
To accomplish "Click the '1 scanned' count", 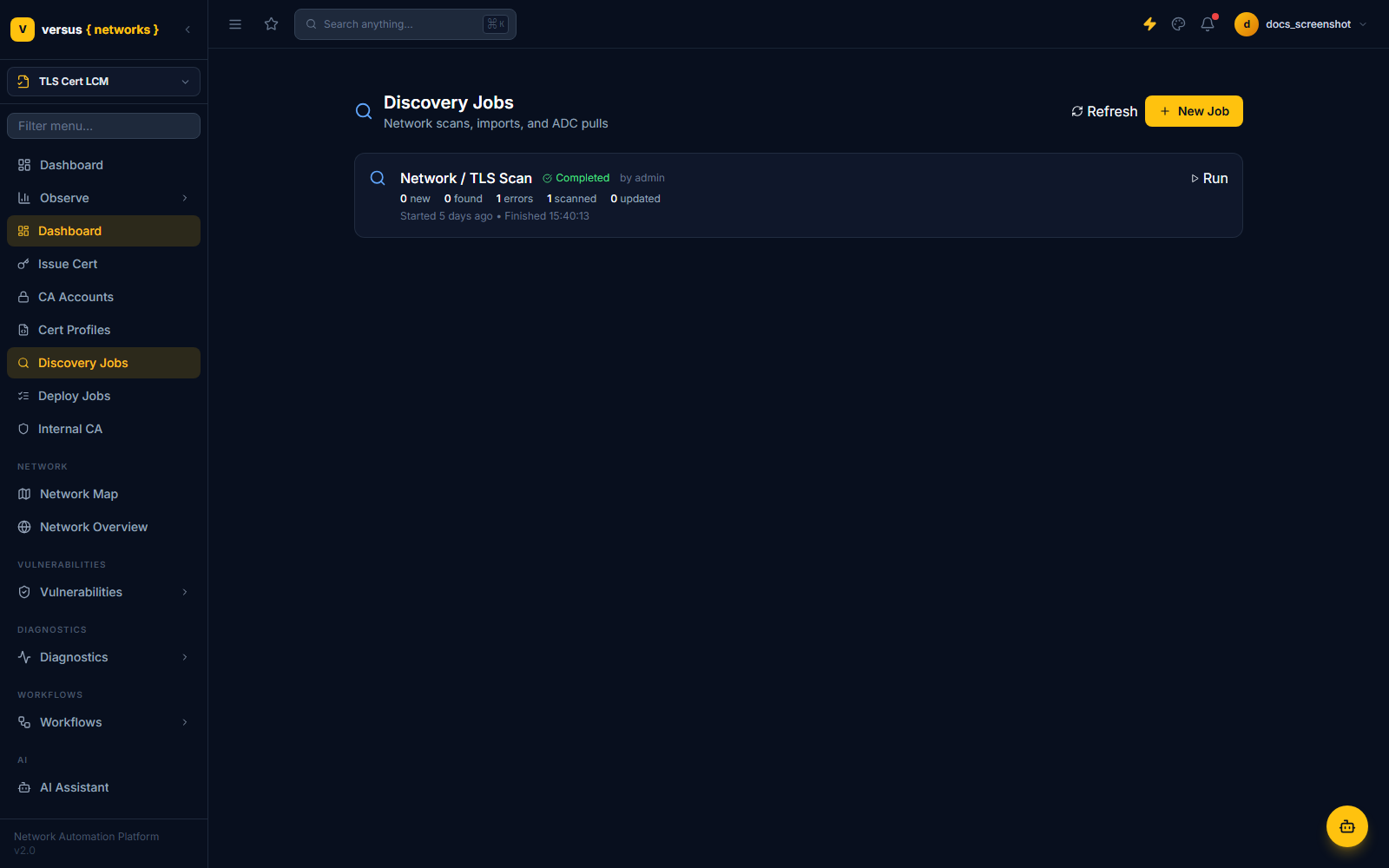I will [572, 199].
